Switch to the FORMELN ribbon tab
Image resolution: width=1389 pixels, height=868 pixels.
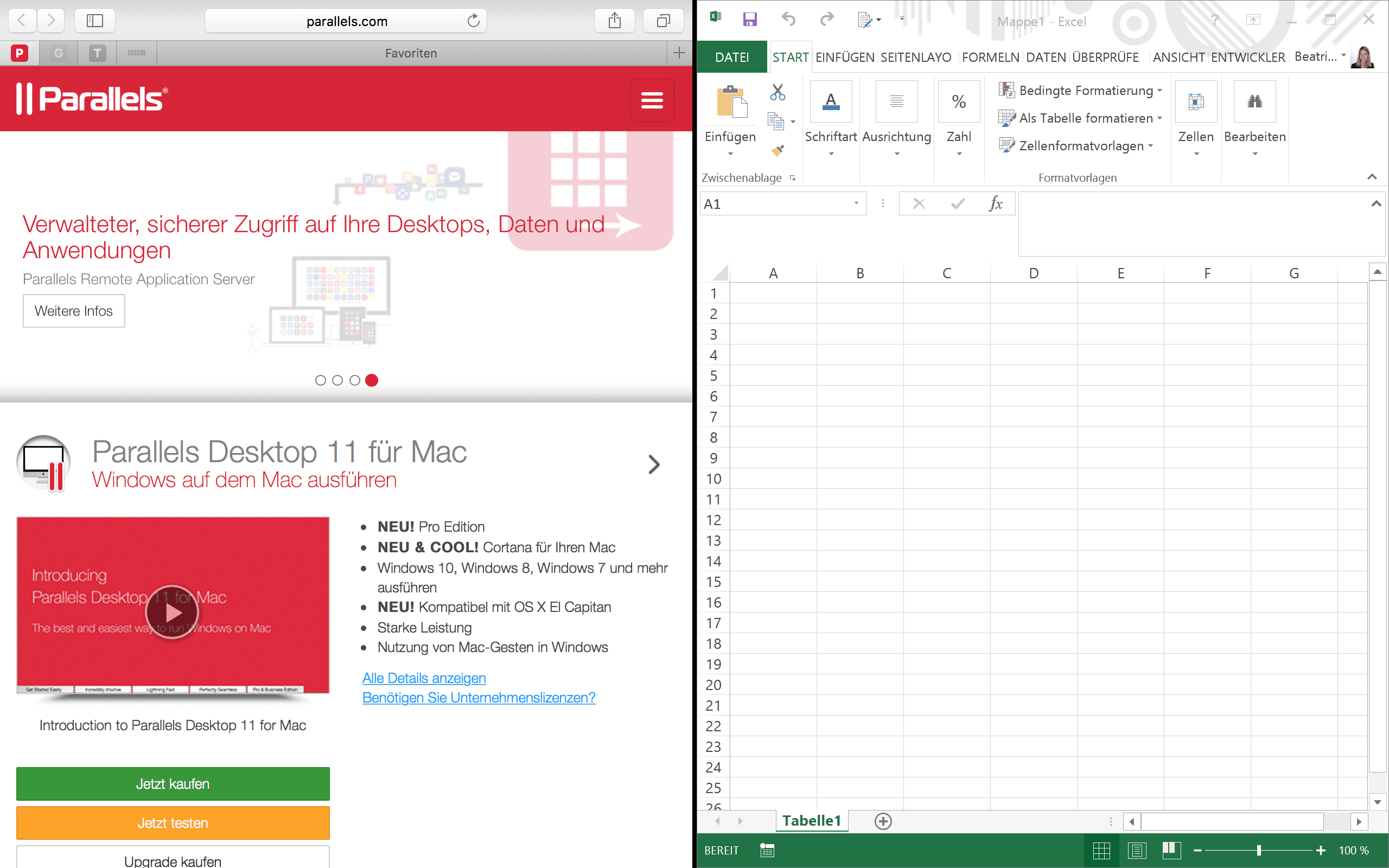991,58
